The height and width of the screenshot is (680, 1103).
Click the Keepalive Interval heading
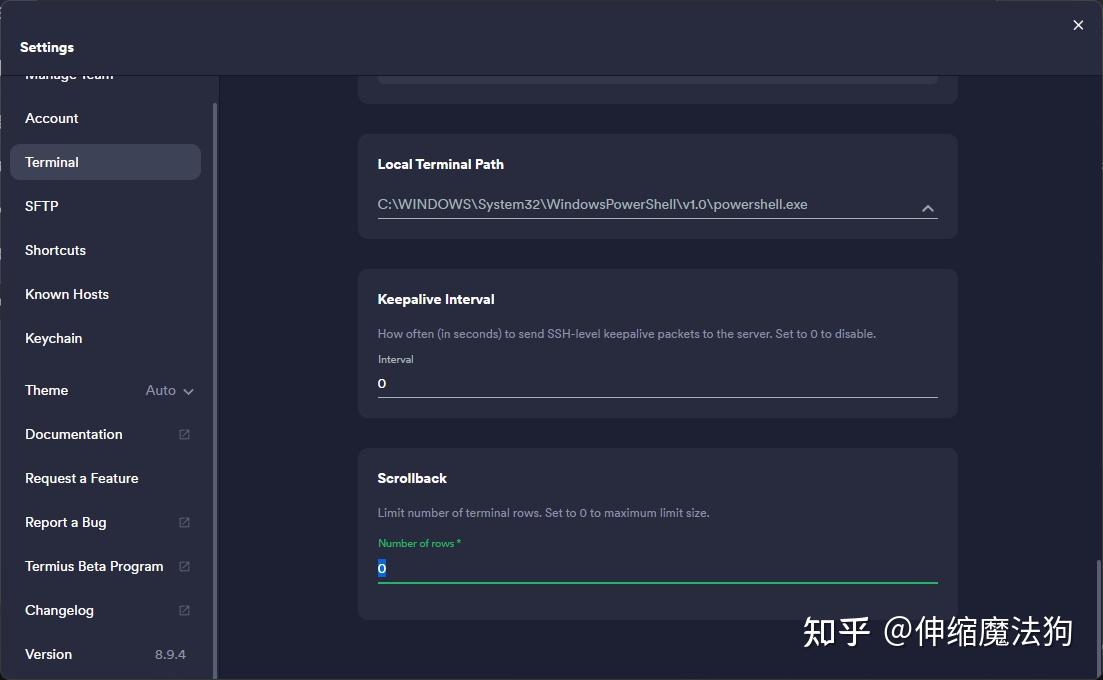point(435,300)
